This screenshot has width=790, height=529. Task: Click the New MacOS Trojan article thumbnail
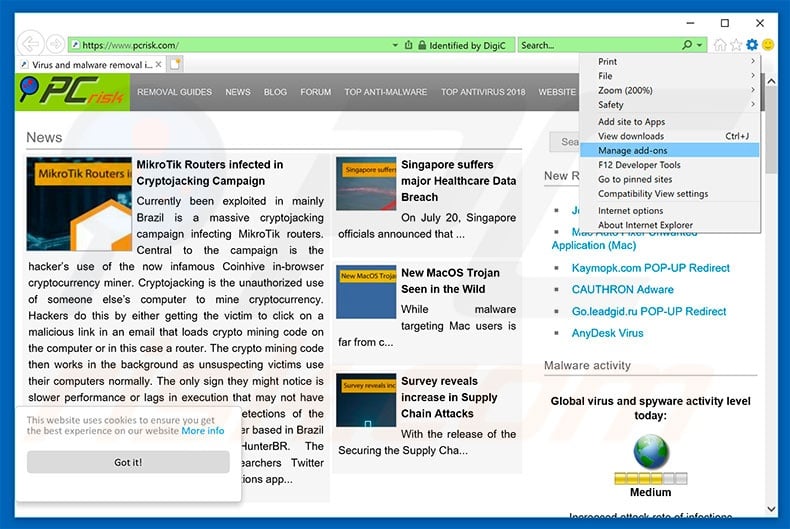[366, 292]
